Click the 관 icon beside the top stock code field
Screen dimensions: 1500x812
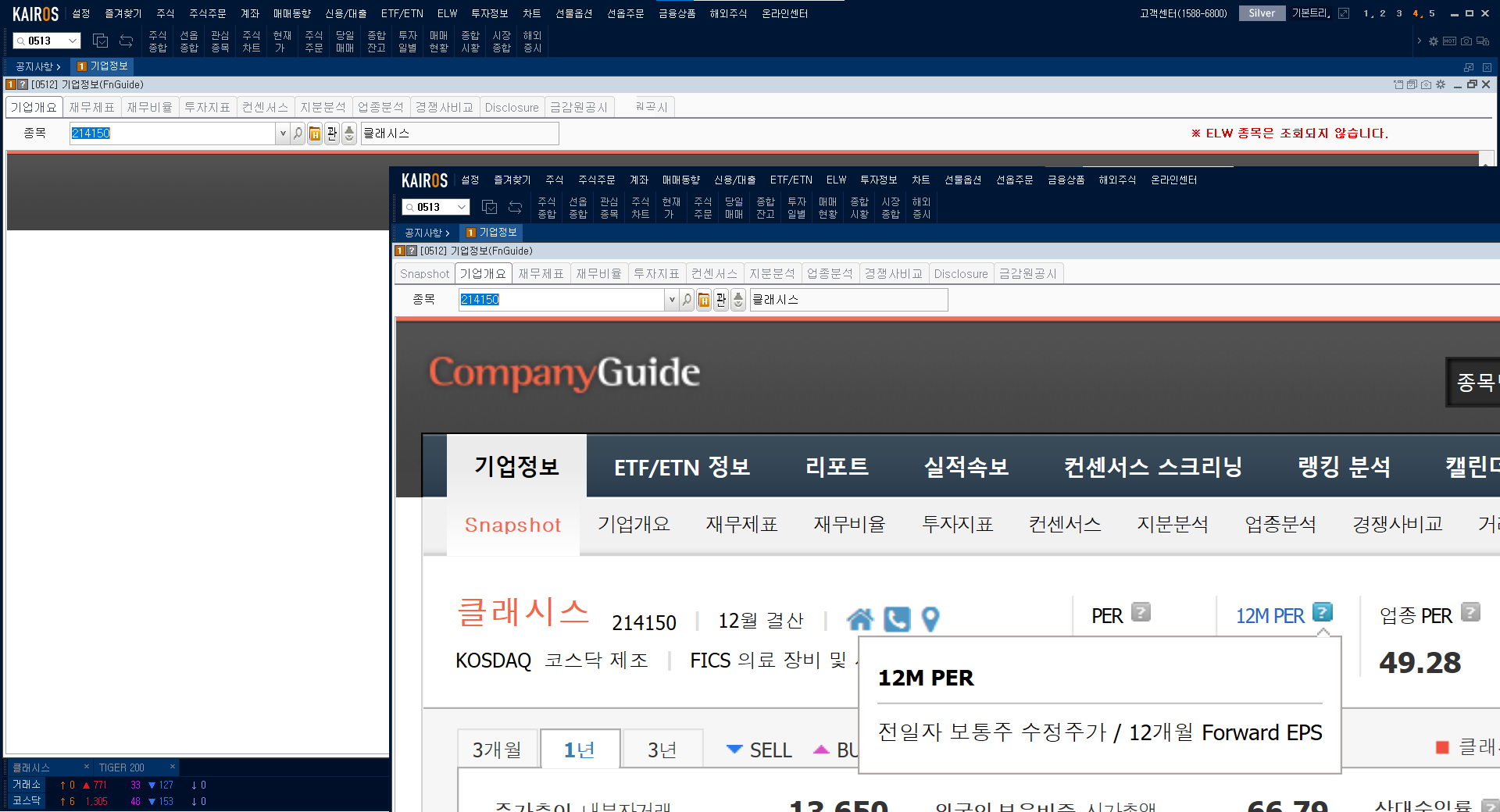[x=332, y=134]
